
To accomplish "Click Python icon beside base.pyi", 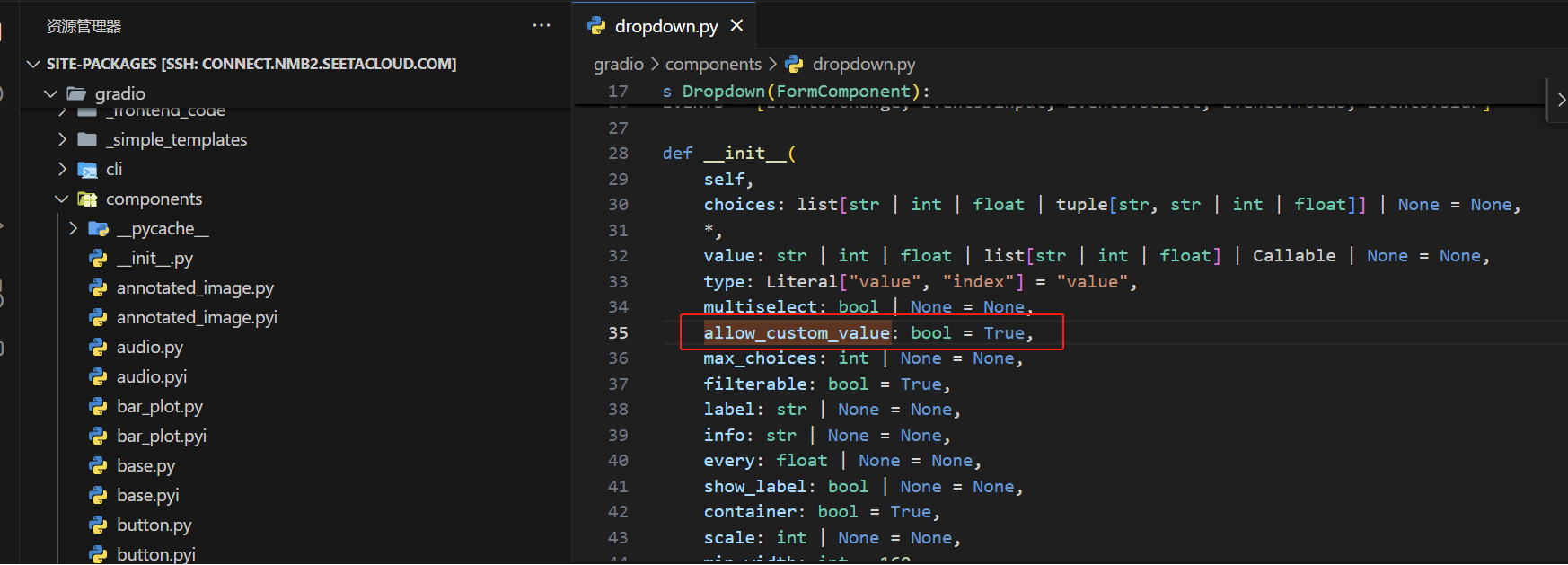I will pyautogui.click(x=98, y=495).
